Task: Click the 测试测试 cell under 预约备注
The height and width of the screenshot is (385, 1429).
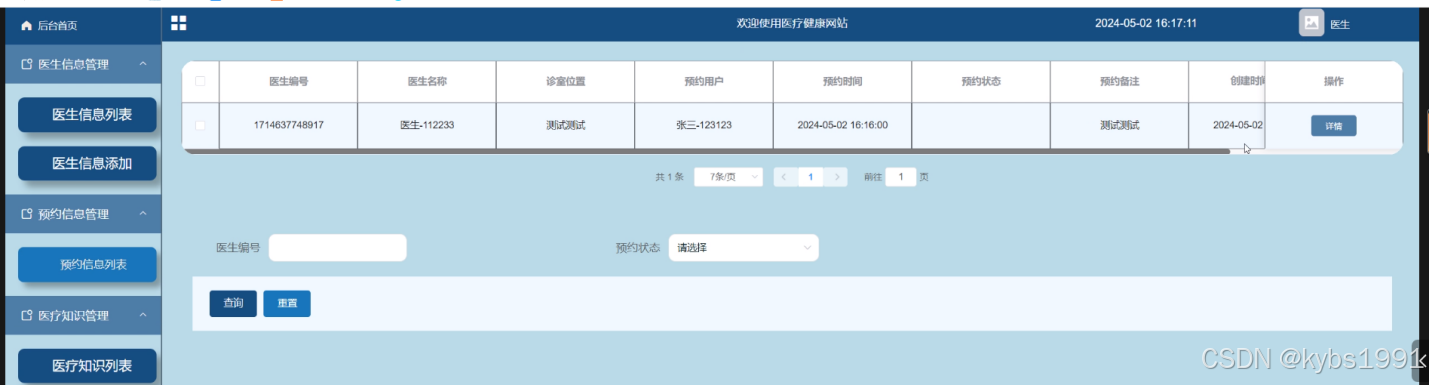Action: (x=1119, y=126)
